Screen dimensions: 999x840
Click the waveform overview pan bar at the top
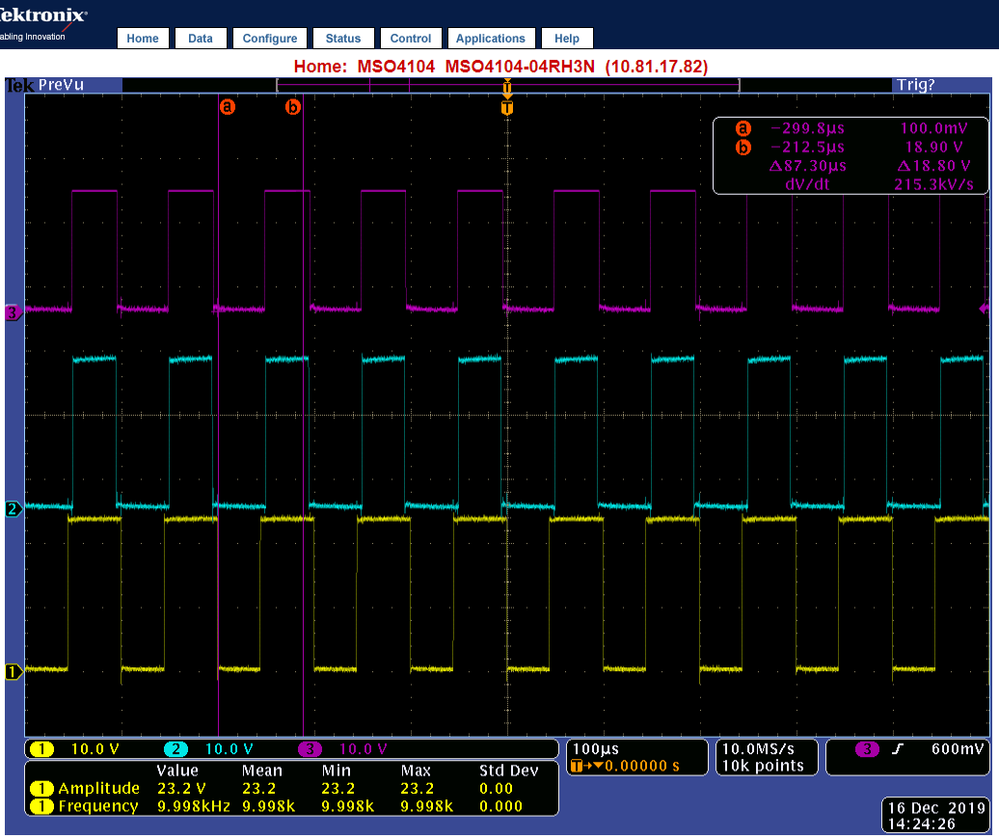tap(400, 85)
